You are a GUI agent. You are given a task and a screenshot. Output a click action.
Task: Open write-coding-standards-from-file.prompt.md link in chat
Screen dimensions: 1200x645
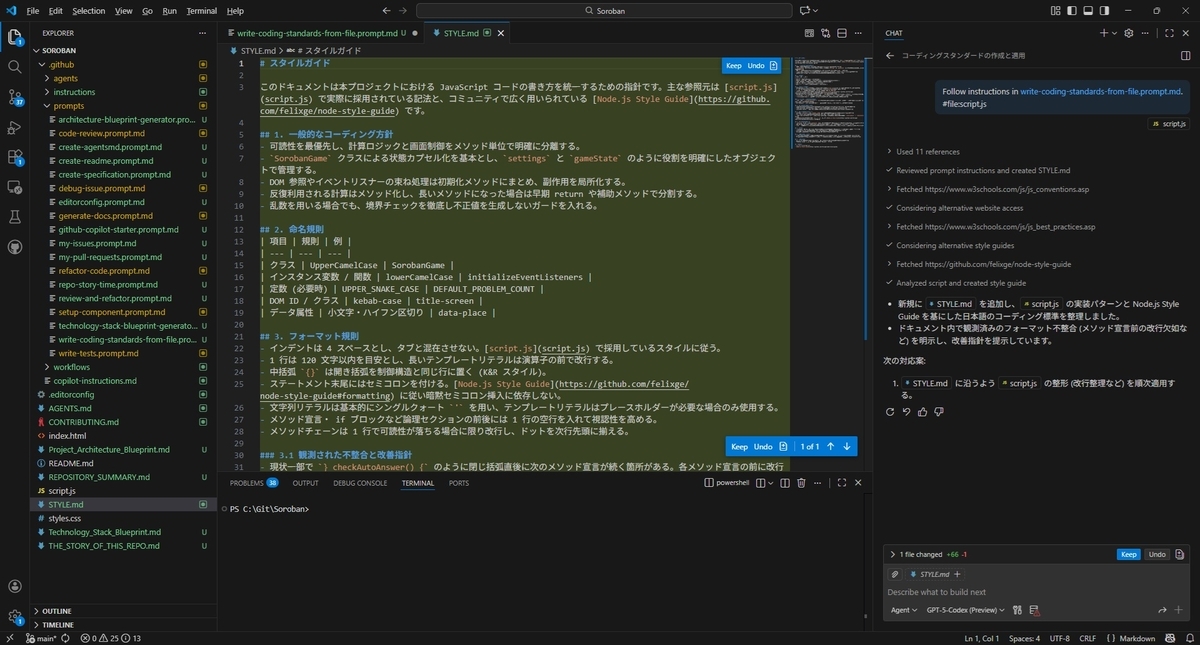[x=1101, y=91]
